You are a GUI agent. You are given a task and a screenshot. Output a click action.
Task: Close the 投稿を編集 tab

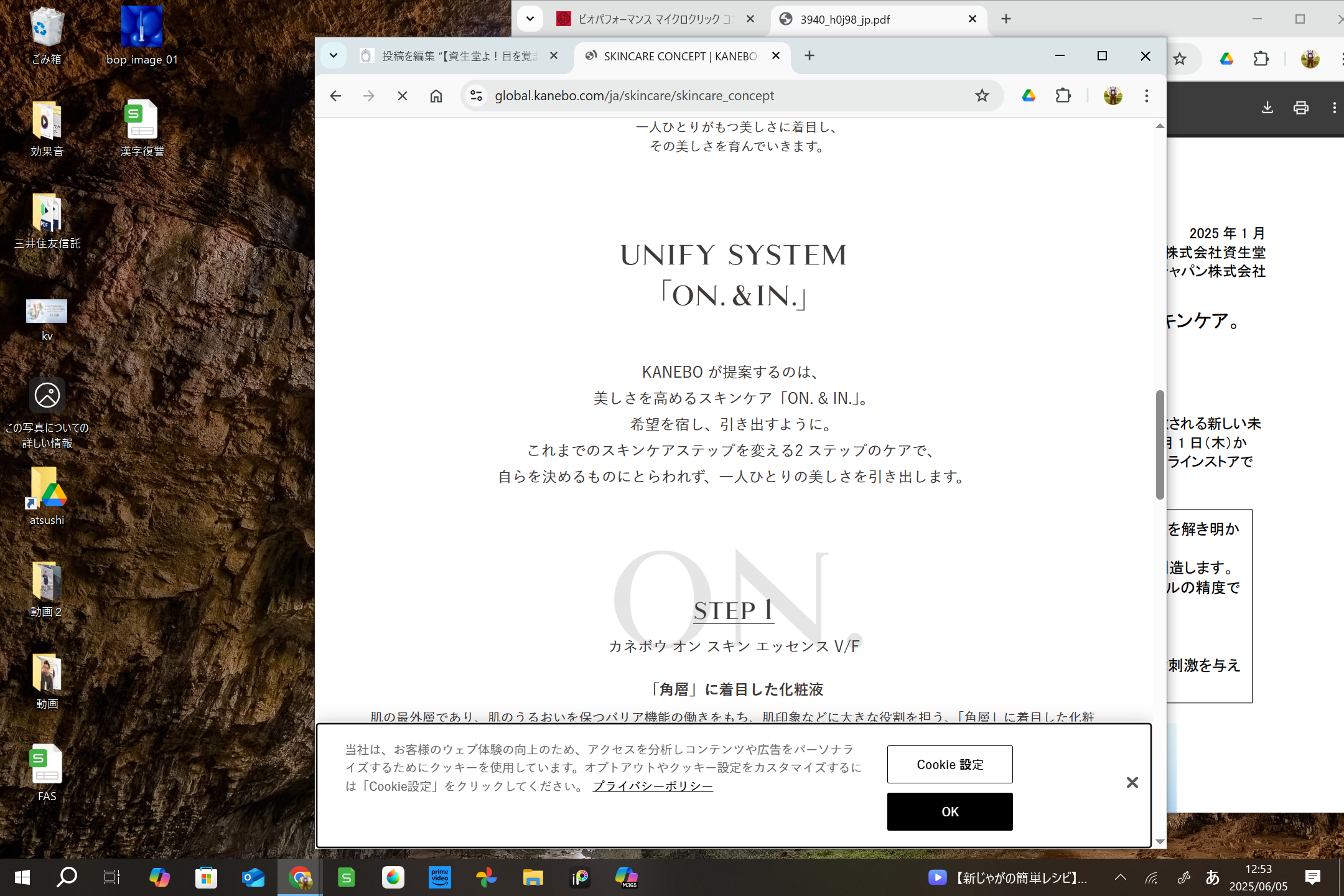pos(554,56)
